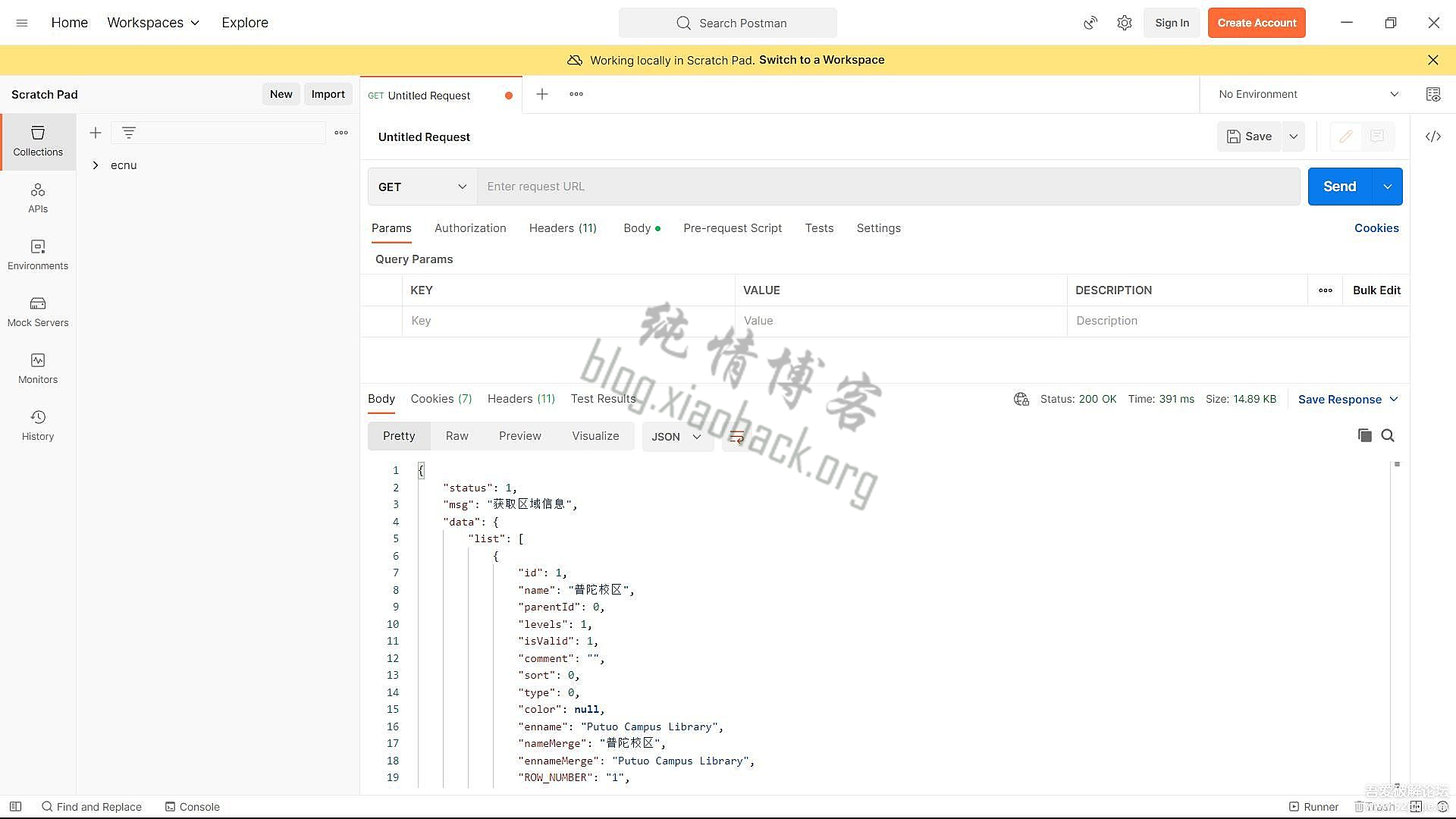This screenshot has height=819, width=1456.
Task: Switch to request Body tab
Action: 642,228
